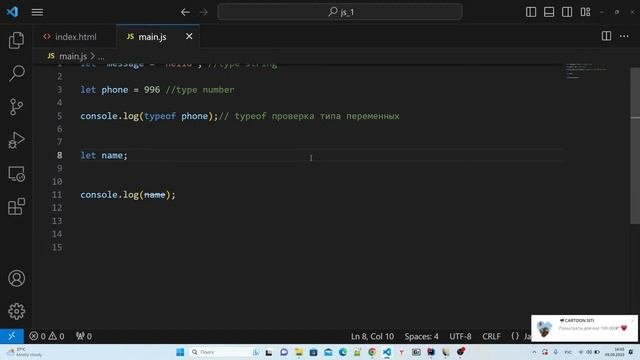
Task: Click the Russian typeof comment on line 5
Action: (x=309, y=116)
